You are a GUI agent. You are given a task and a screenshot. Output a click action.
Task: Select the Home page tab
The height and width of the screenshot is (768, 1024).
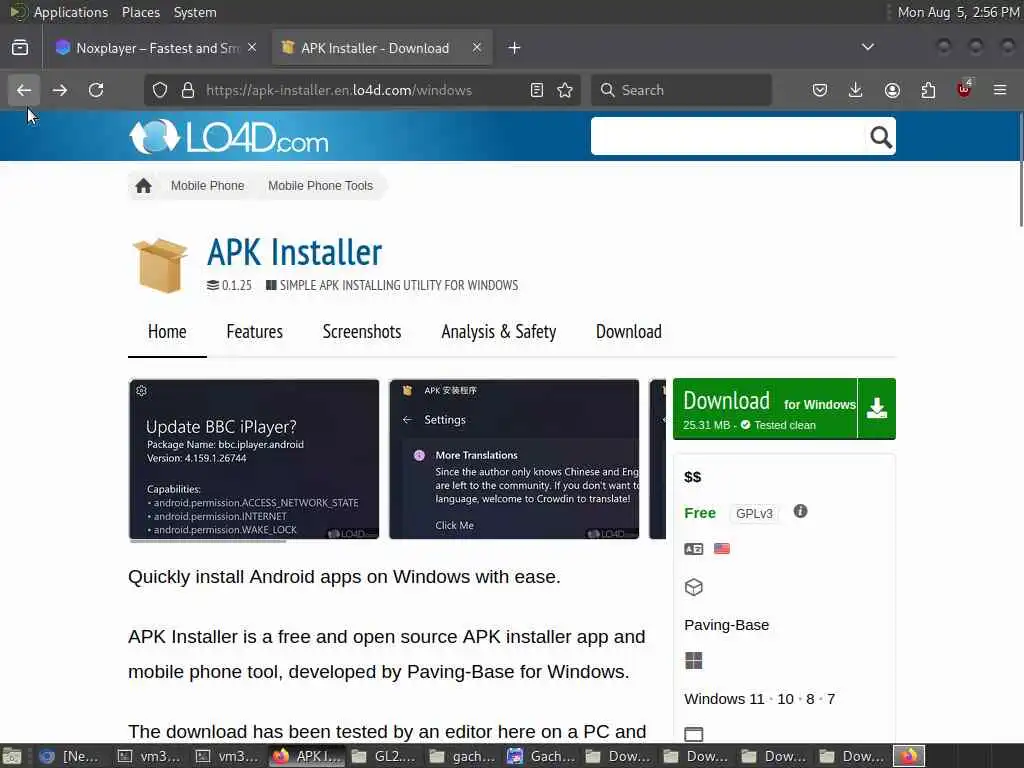point(167,332)
